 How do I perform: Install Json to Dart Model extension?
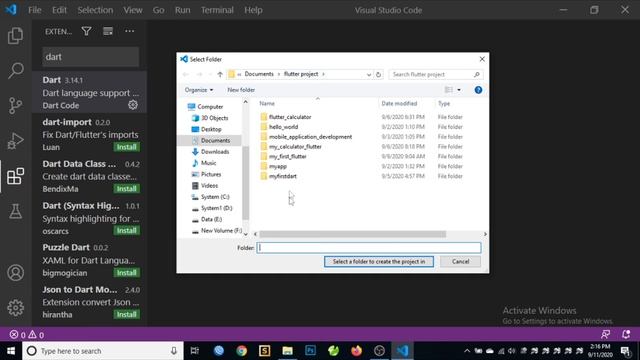click(127, 314)
